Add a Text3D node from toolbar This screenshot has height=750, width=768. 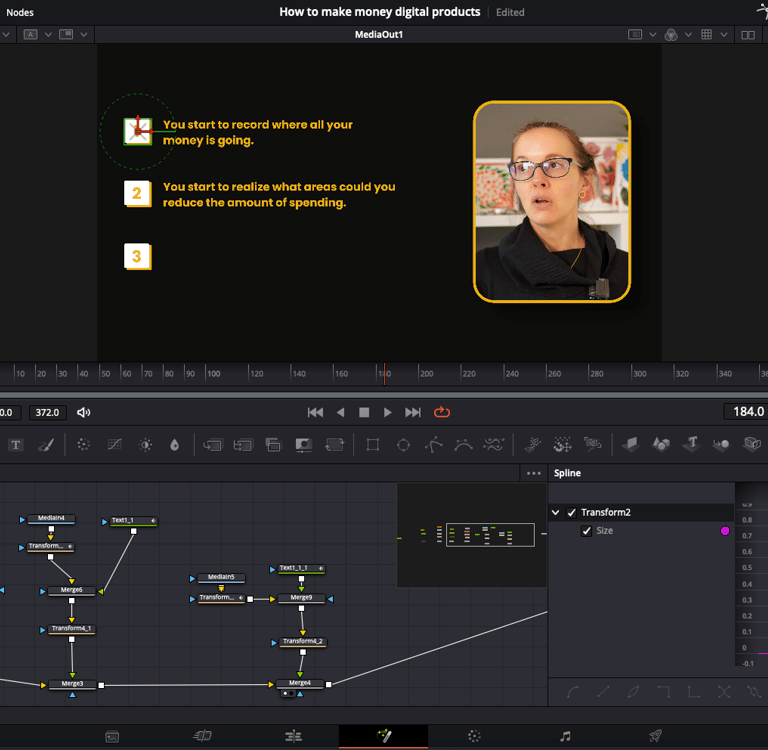[691, 444]
